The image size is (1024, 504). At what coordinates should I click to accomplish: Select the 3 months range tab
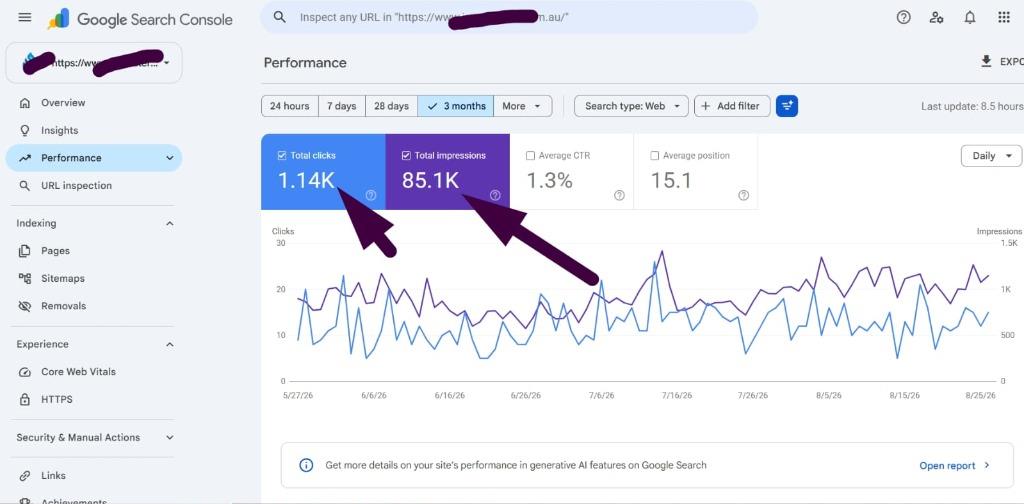pyautogui.click(x=456, y=106)
